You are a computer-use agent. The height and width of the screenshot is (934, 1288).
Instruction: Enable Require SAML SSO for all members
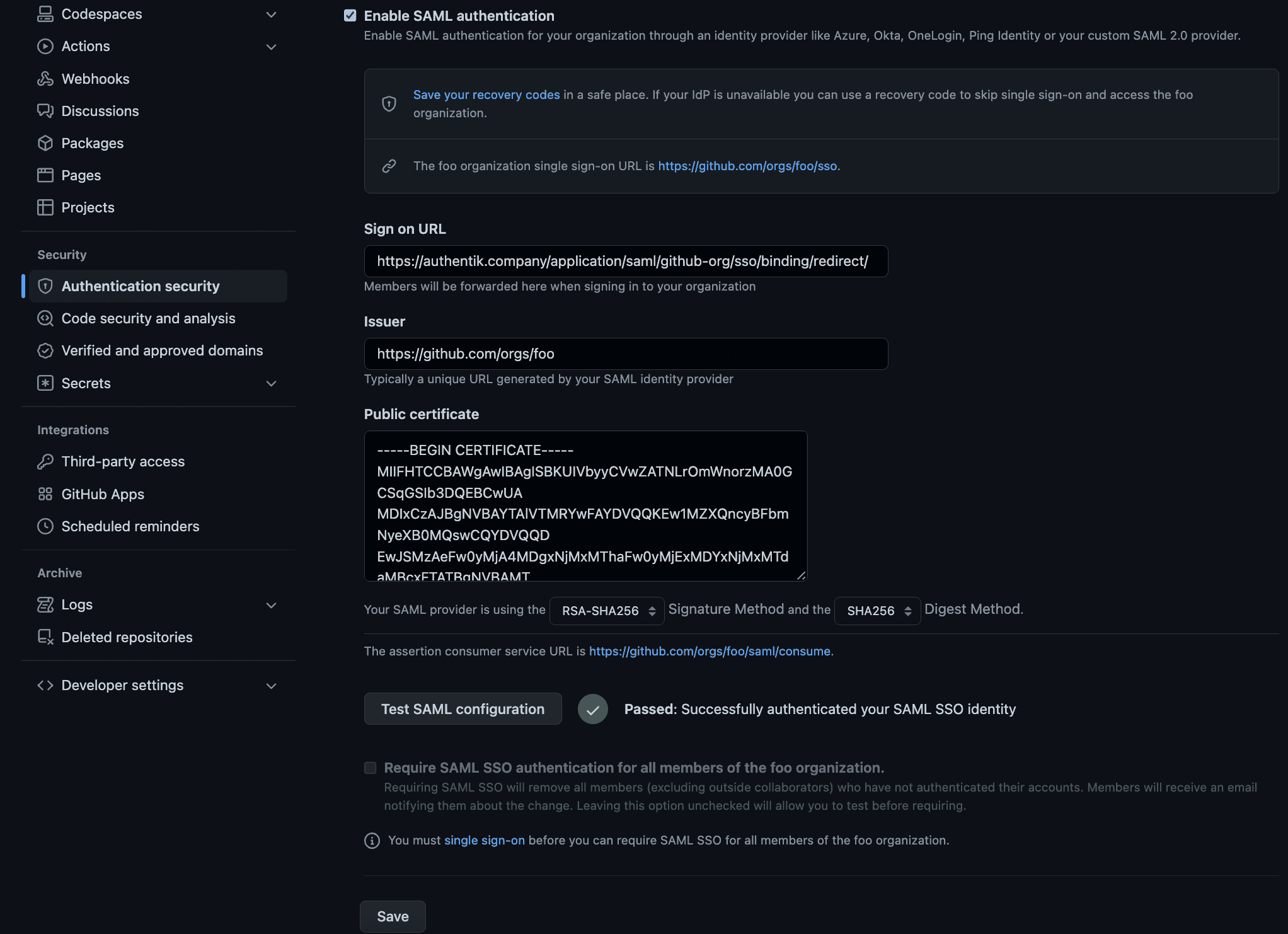point(370,768)
